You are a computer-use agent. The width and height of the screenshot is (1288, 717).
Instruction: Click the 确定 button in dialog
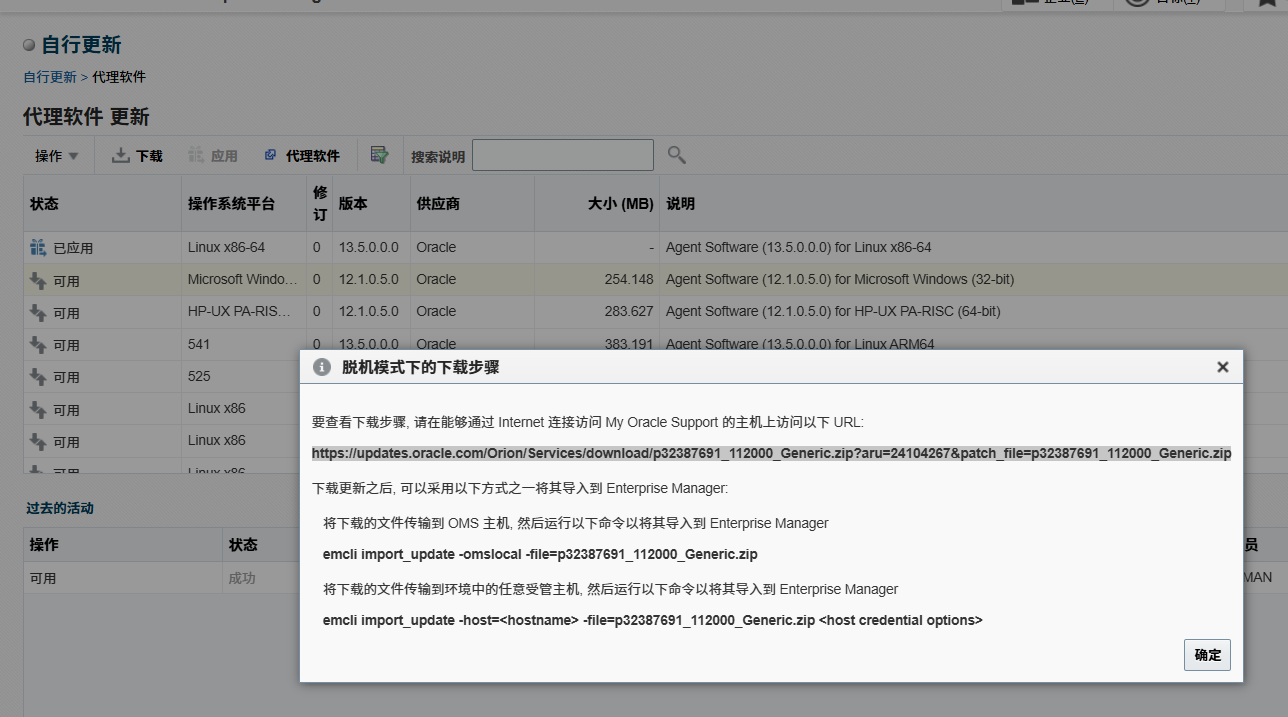1207,655
